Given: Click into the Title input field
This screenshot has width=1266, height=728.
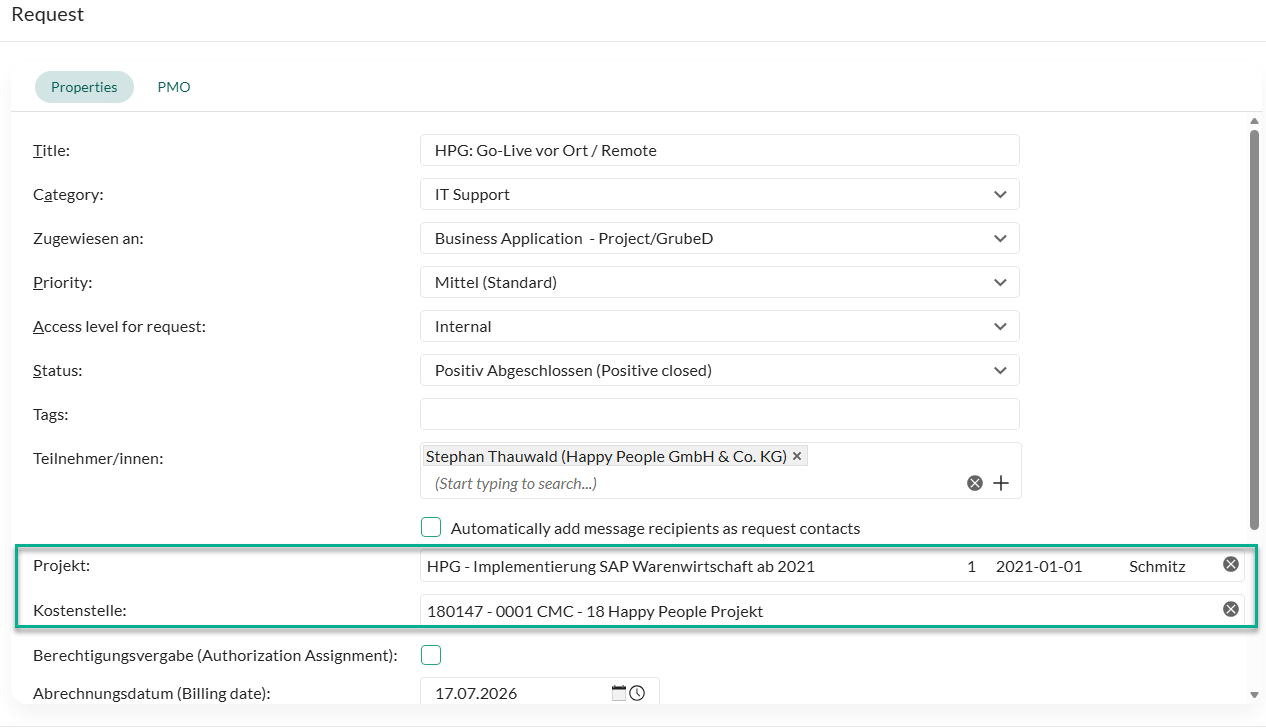Looking at the screenshot, I should [x=720, y=150].
